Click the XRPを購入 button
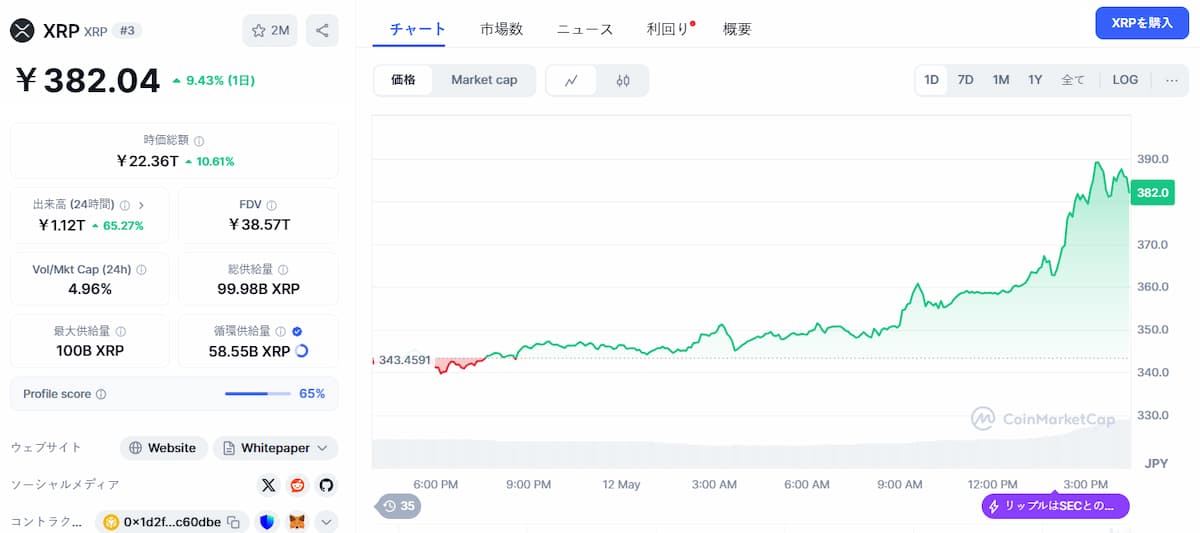The height and width of the screenshot is (533, 1200). (x=1142, y=23)
